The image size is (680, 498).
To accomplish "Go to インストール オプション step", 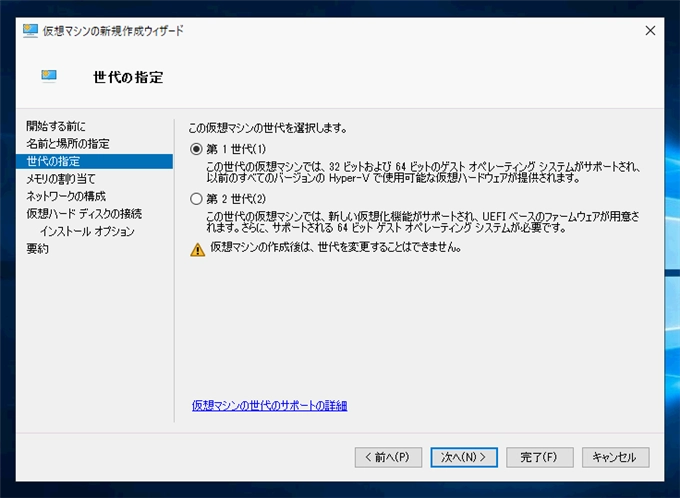I will click(x=88, y=231).
